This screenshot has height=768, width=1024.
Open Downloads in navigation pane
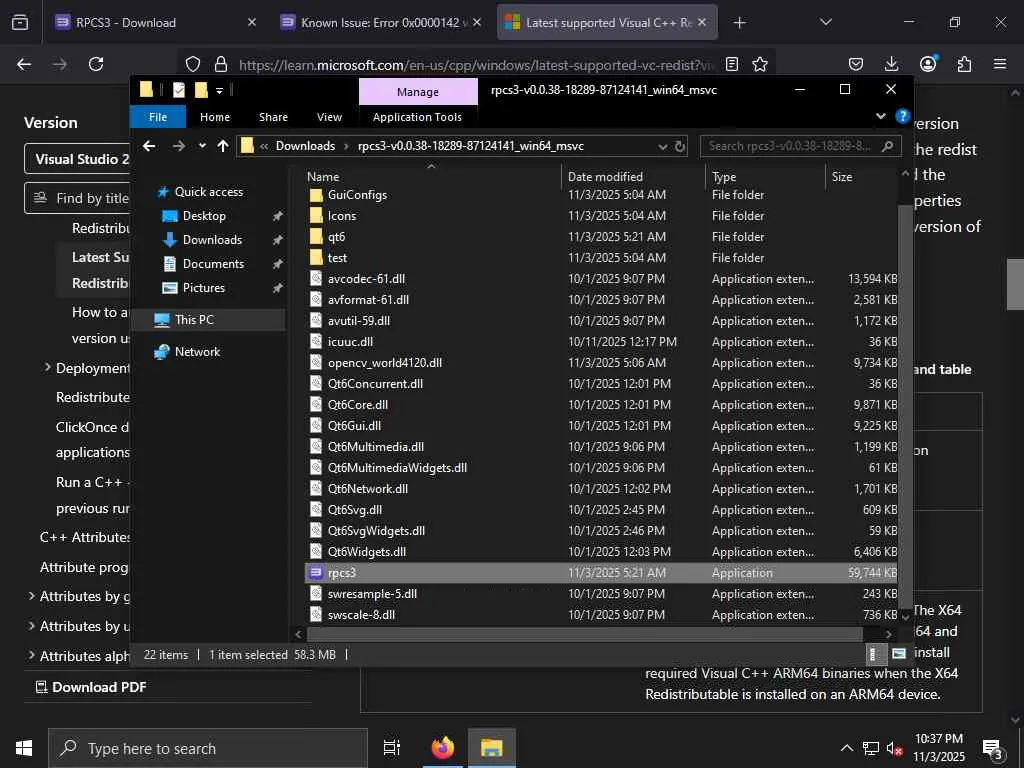[x=212, y=240]
